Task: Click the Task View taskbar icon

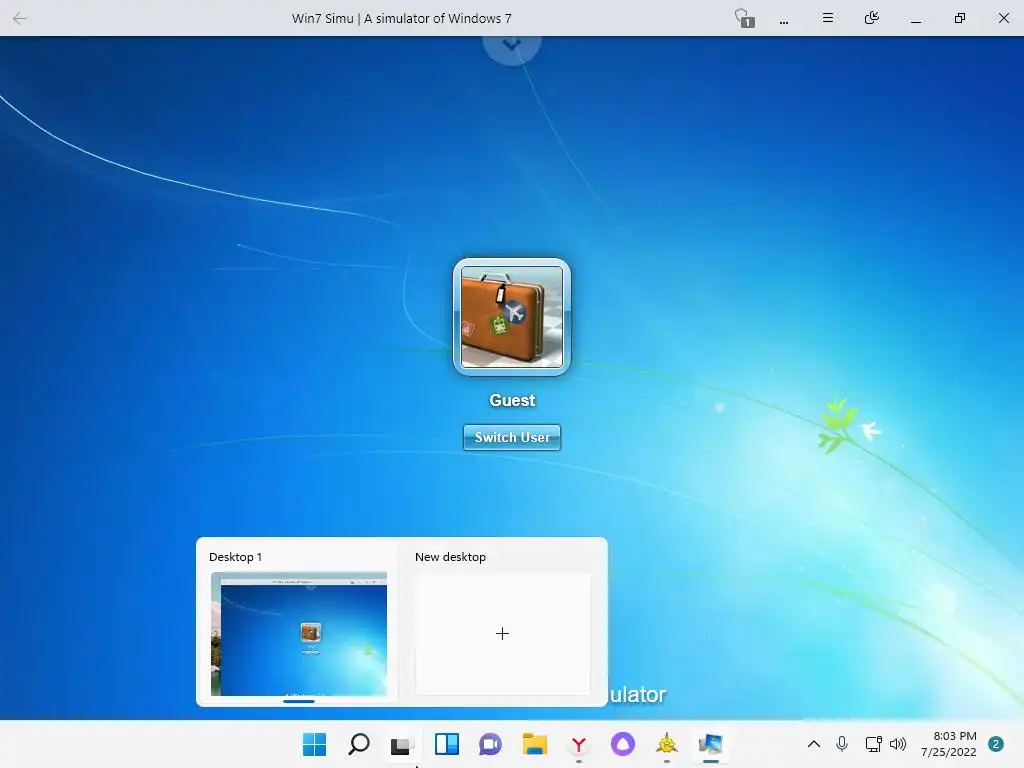Action: point(402,744)
